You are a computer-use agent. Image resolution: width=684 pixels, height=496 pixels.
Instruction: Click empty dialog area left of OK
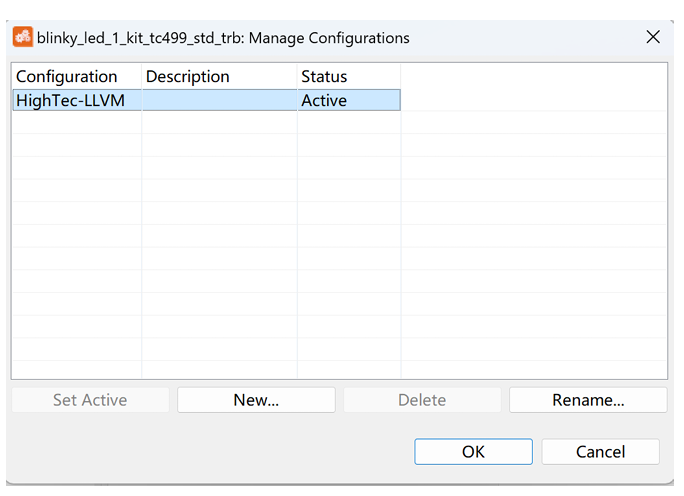point(200,452)
